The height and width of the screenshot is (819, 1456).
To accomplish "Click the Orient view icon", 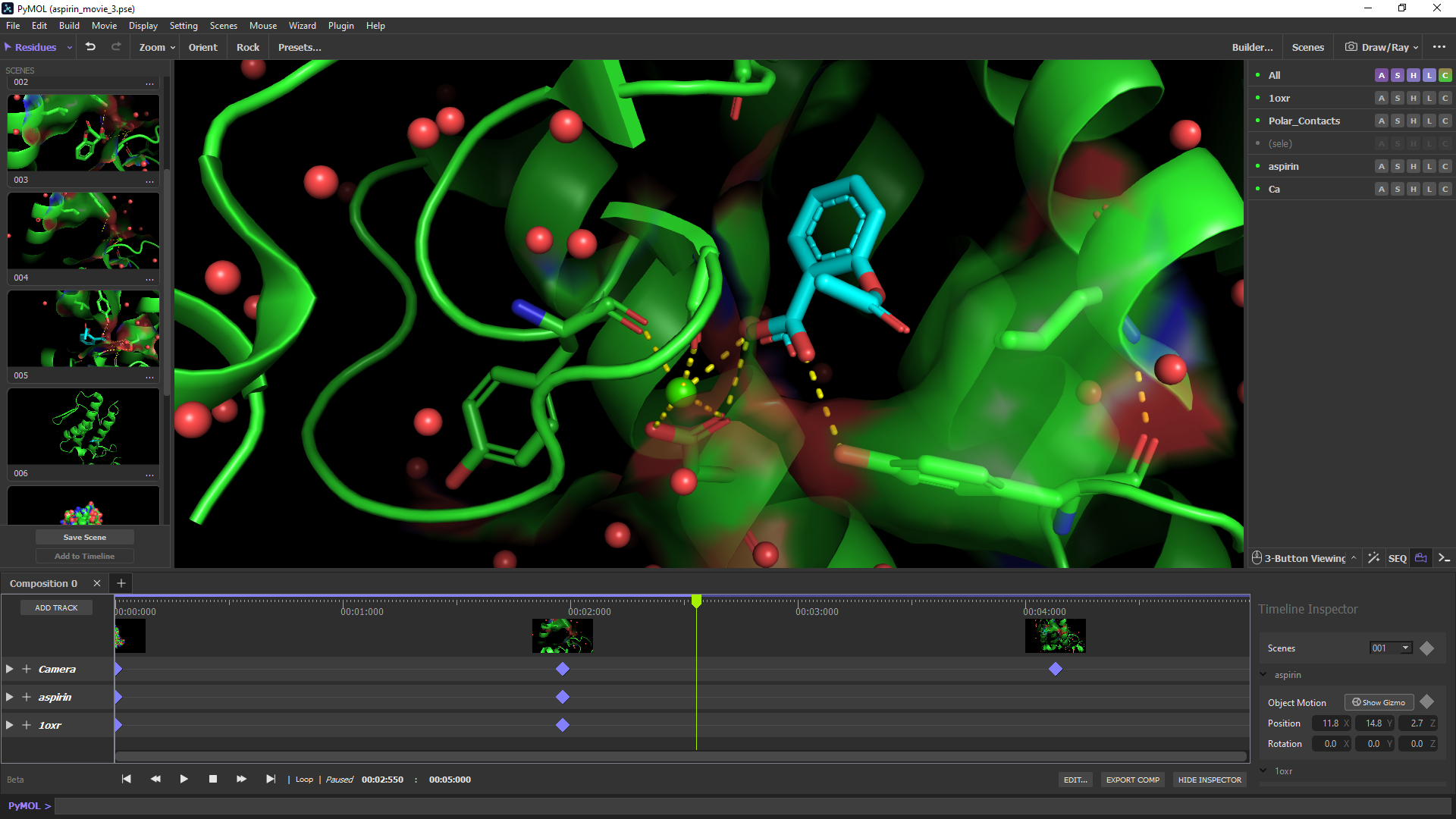I will (201, 47).
